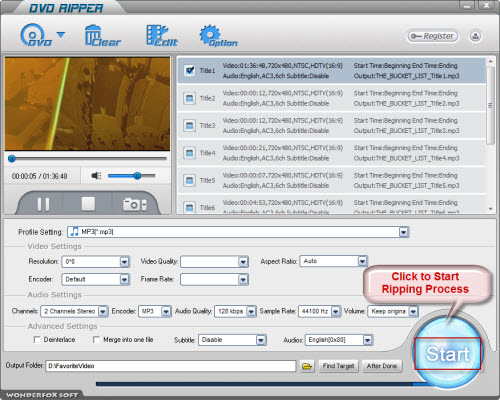
Task: Open the Sample Rate 44100 Hz dropdown
Action: coord(336,311)
